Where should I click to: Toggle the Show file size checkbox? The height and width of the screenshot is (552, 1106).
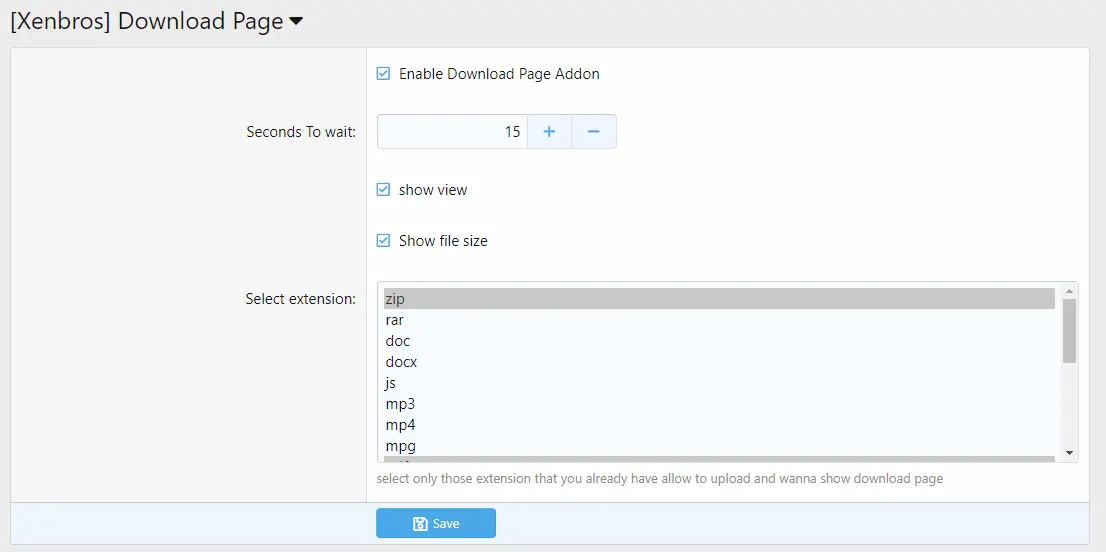pos(383,241)
